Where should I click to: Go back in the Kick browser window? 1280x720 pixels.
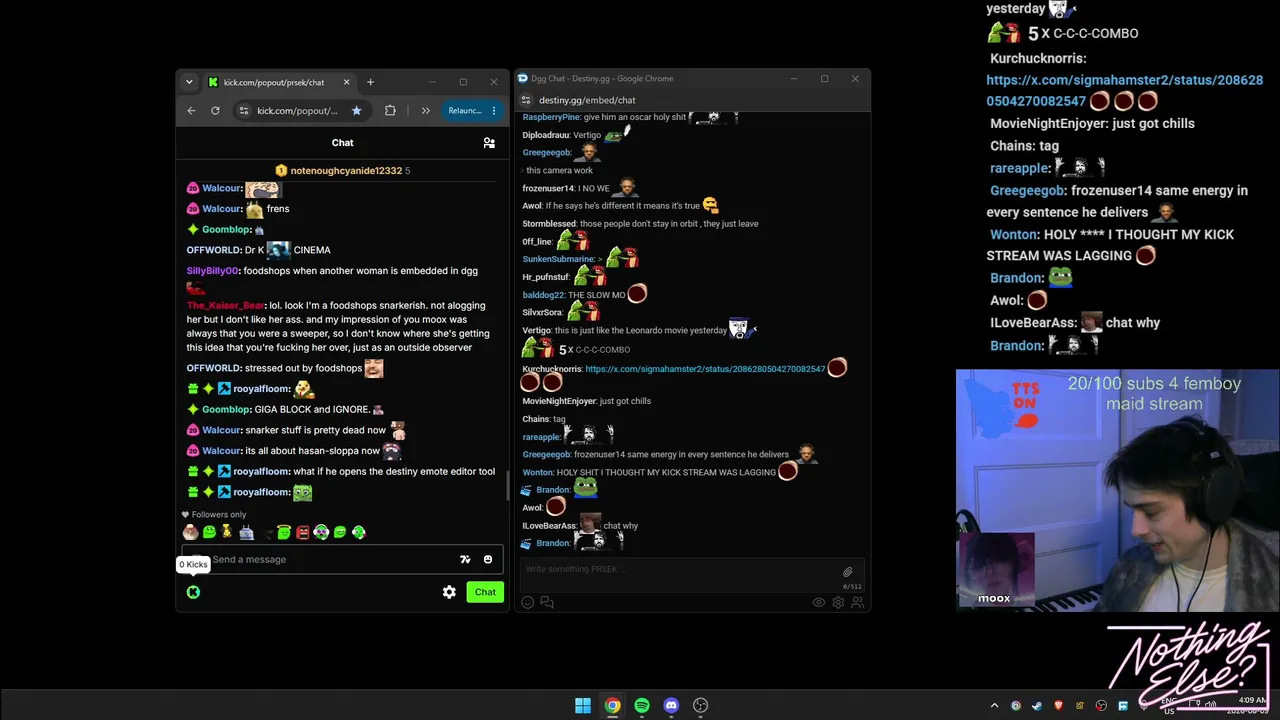[x=192, y=110]
